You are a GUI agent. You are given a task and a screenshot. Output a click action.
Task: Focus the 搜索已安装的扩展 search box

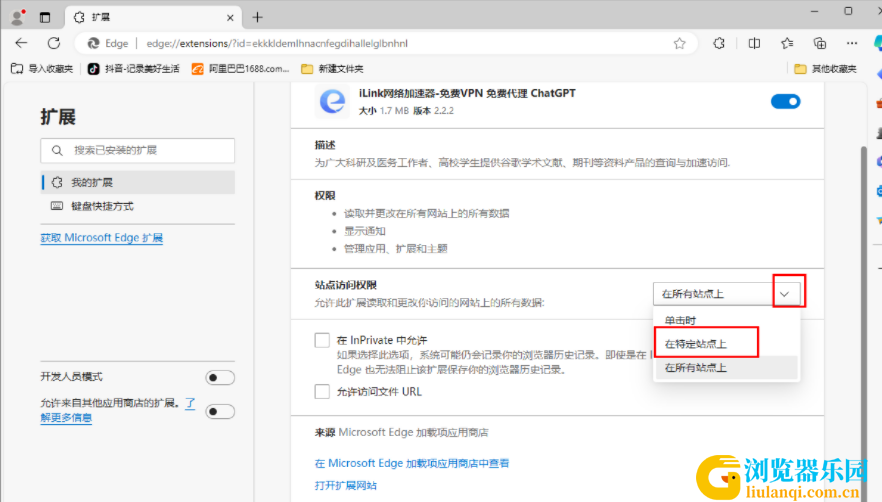pos(138,150)
